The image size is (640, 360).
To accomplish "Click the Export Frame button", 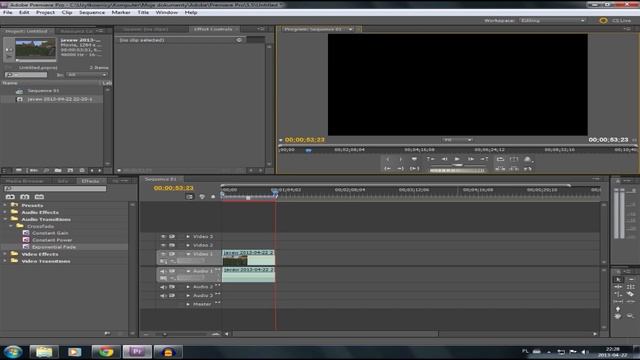I will pyautogui.click(x=528, y=169).
